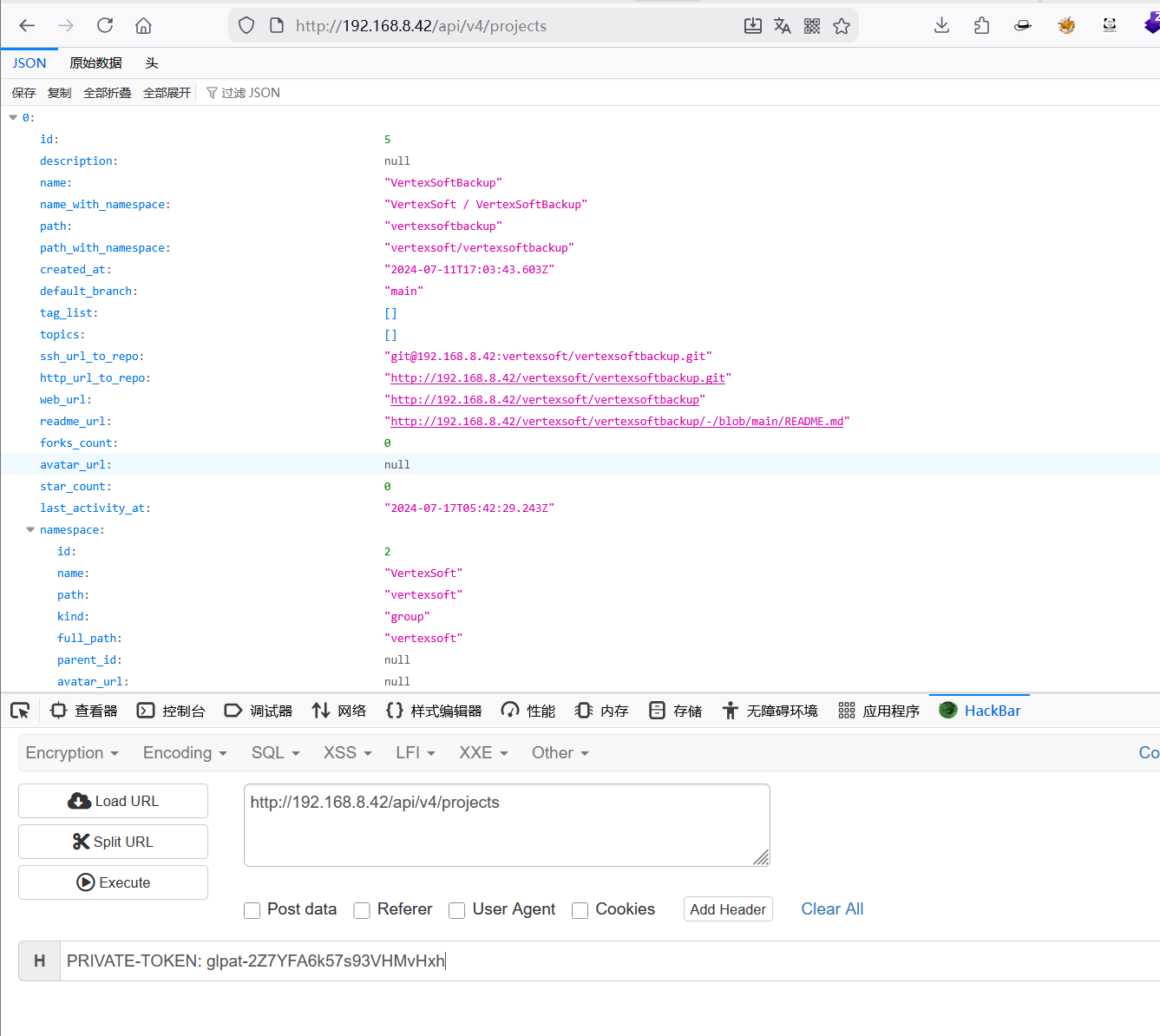Open the extensions puzzle icon
The image size is (1160, 1036).
click(981, 26)
